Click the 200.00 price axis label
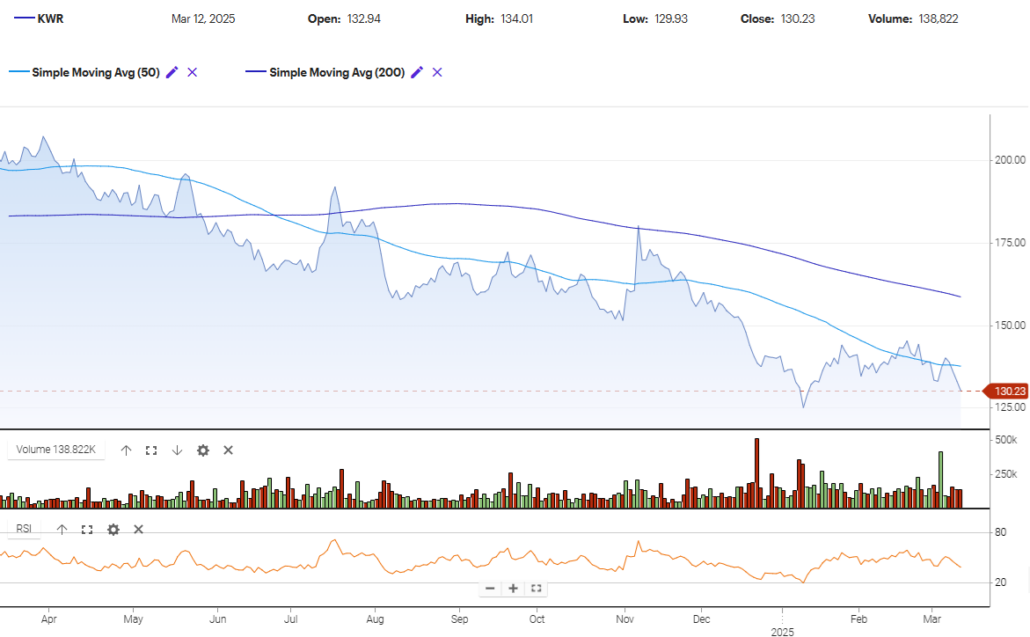This screenshot has width=1030, height=637. 1010,160
